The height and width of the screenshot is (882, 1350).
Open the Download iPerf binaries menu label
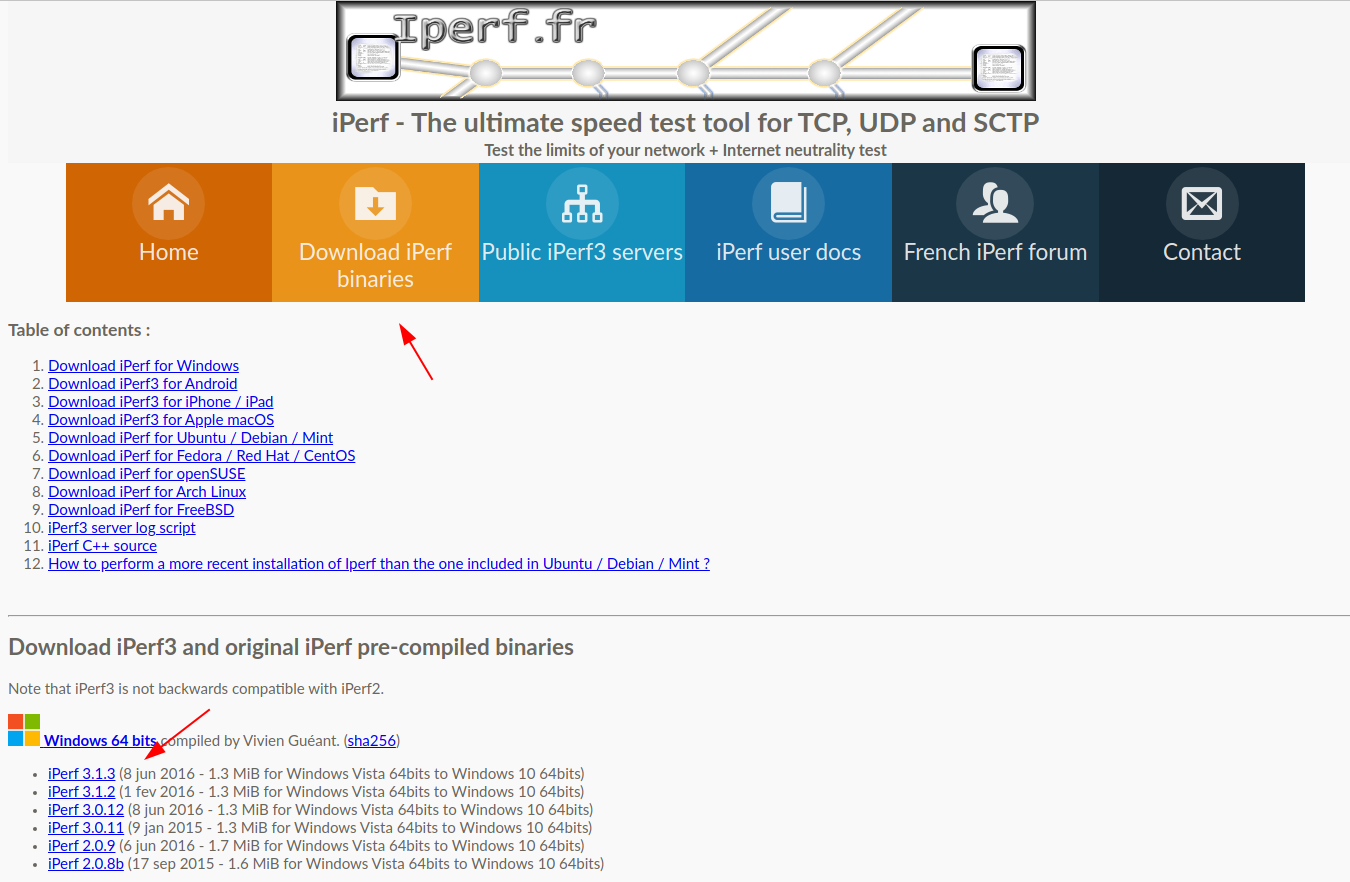click(375, 265)
